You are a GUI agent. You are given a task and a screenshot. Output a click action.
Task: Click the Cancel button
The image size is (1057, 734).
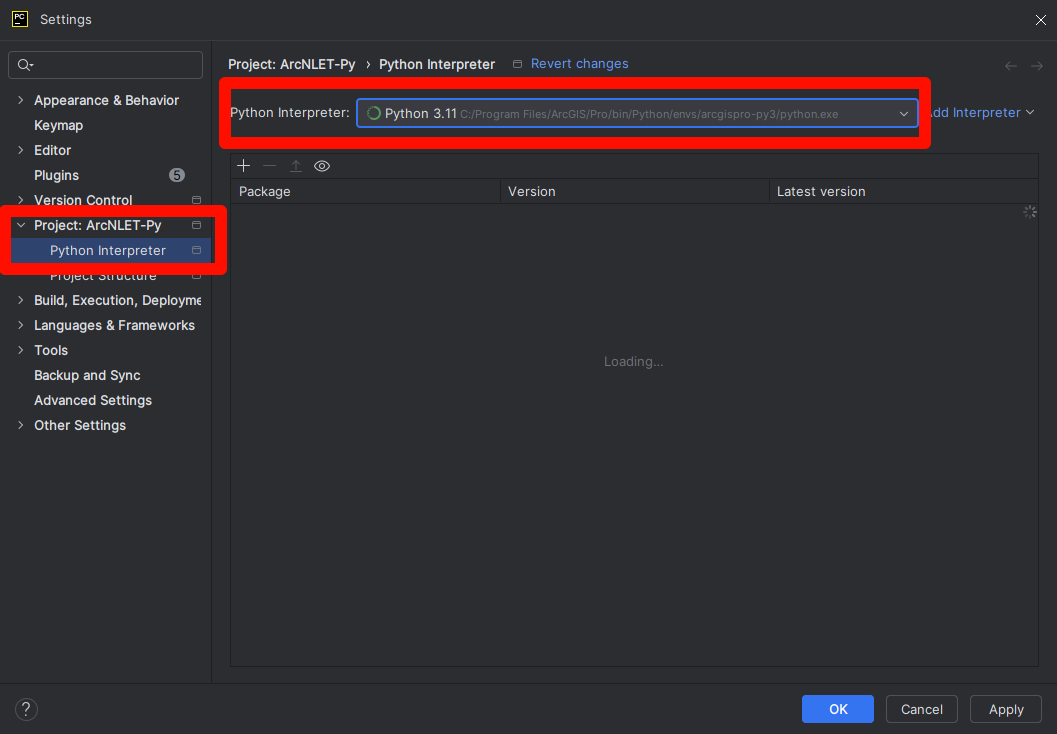pos(922,709)
